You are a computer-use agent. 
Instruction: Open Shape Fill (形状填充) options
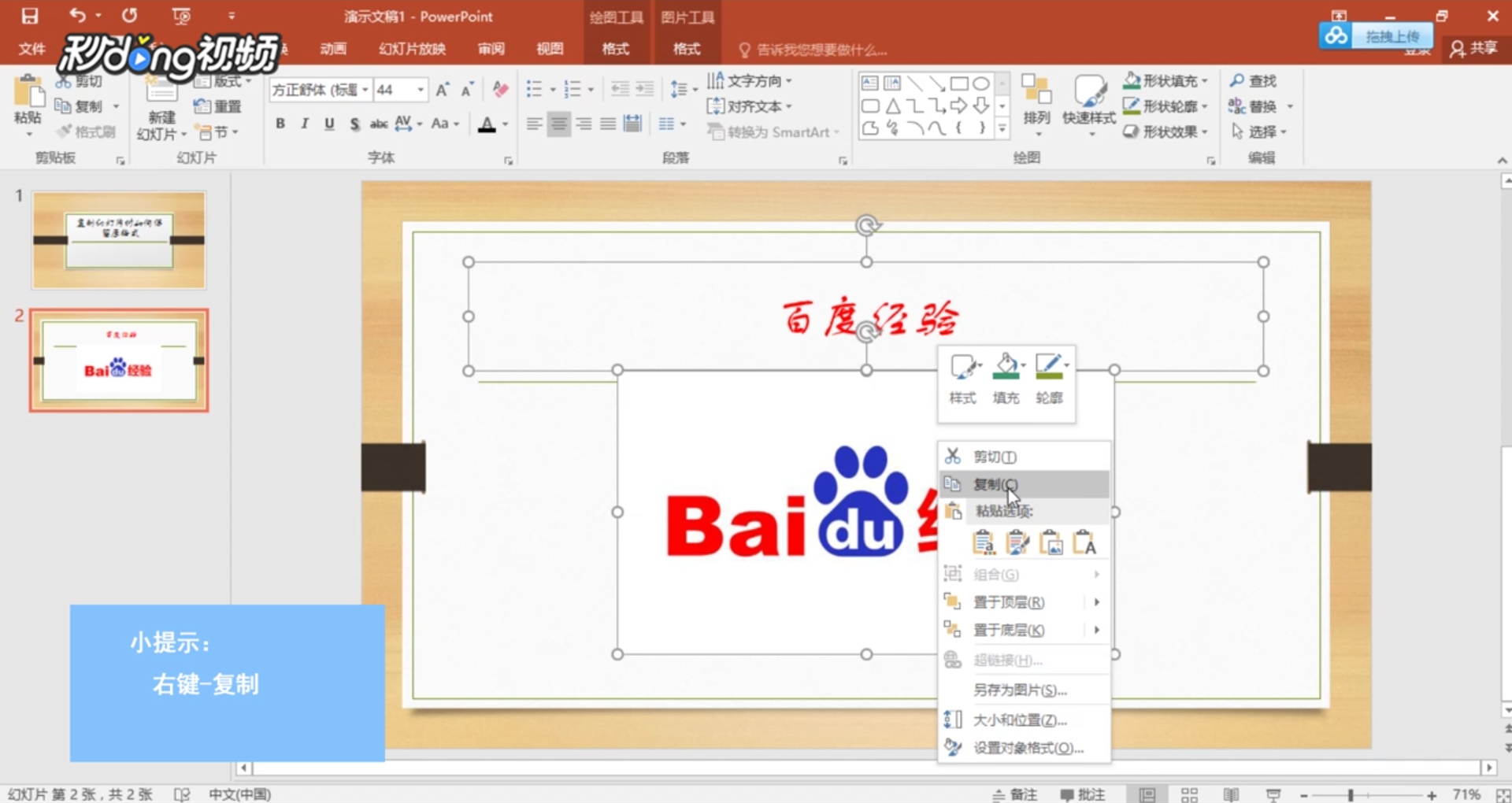click(x=1165, y=80)
